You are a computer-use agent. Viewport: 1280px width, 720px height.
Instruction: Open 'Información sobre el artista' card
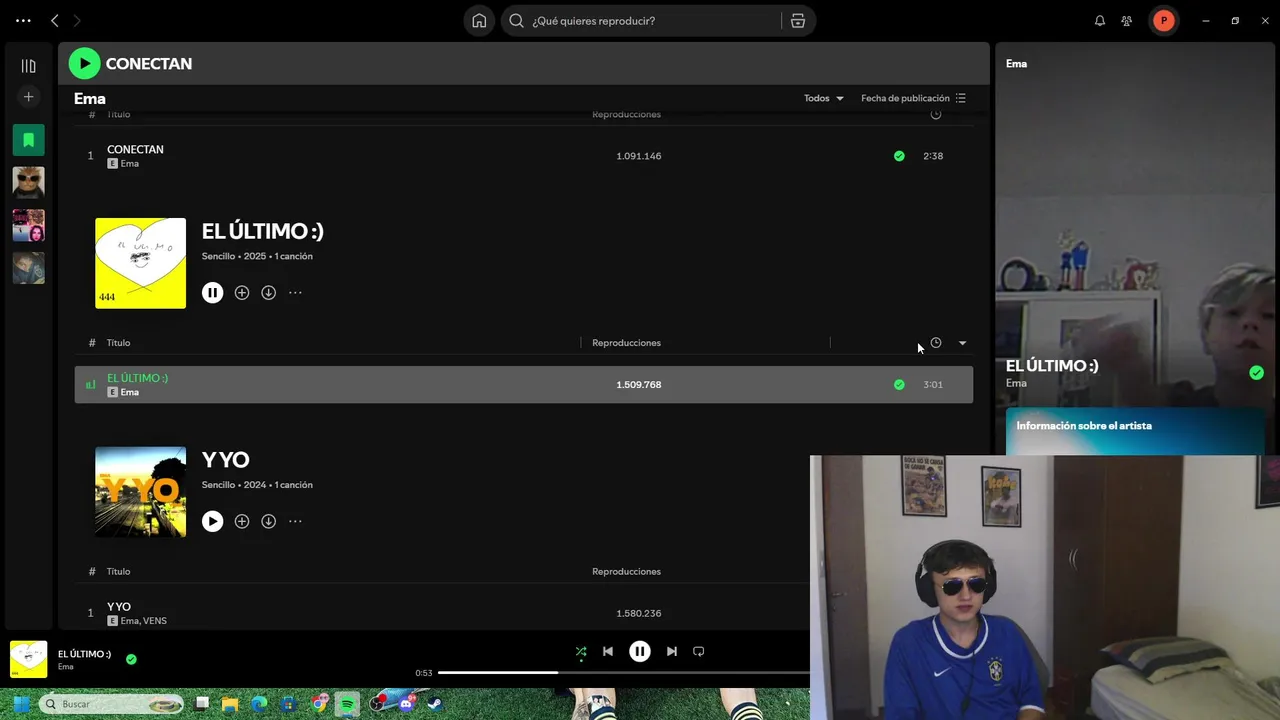coord(1135,431)
